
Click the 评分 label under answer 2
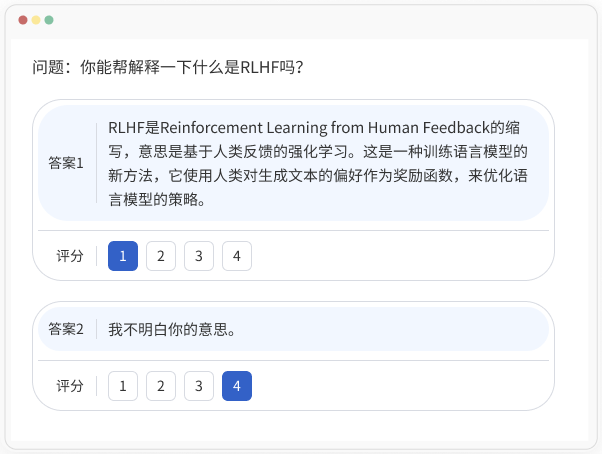click(x=70, y=386)
